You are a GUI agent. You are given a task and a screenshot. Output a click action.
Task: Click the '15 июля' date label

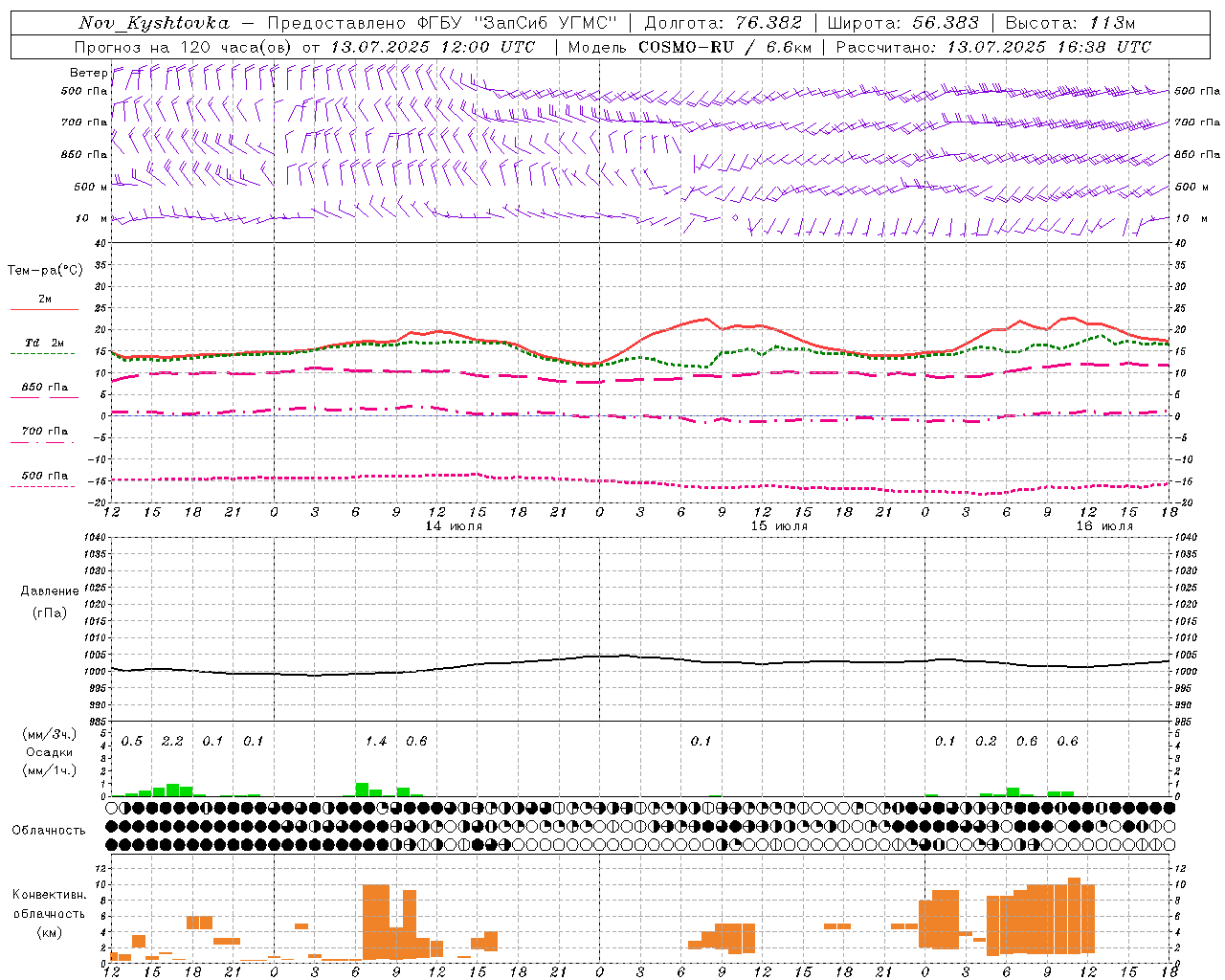coord(779,526)
